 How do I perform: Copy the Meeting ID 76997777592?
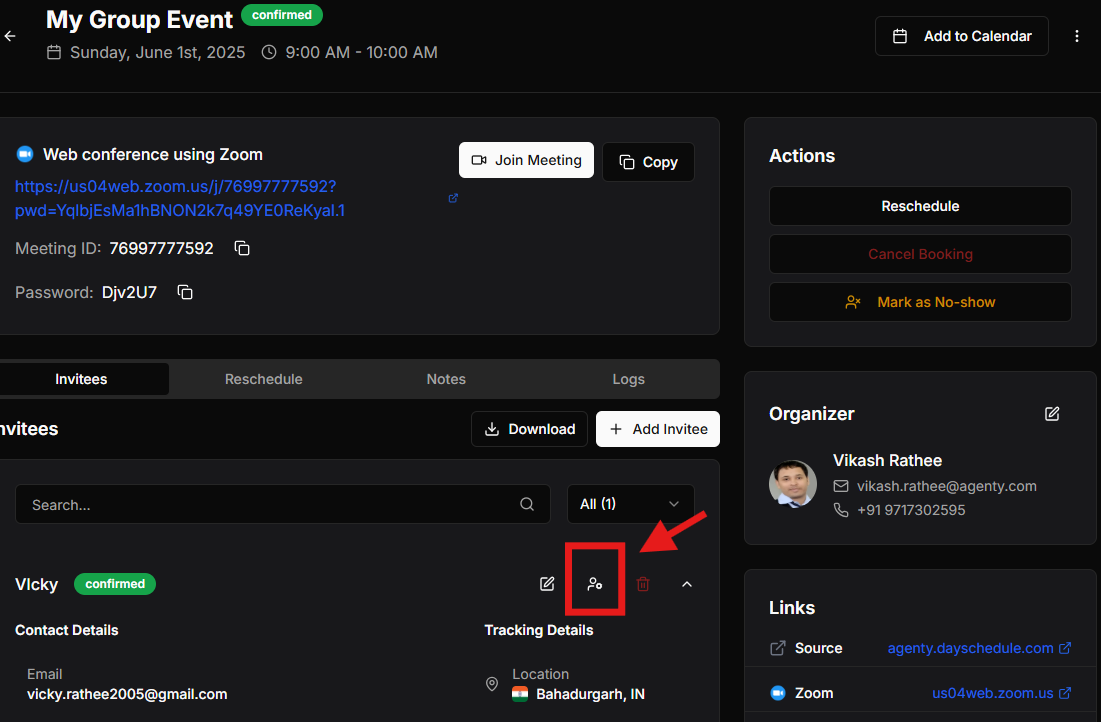click(242, 248)
